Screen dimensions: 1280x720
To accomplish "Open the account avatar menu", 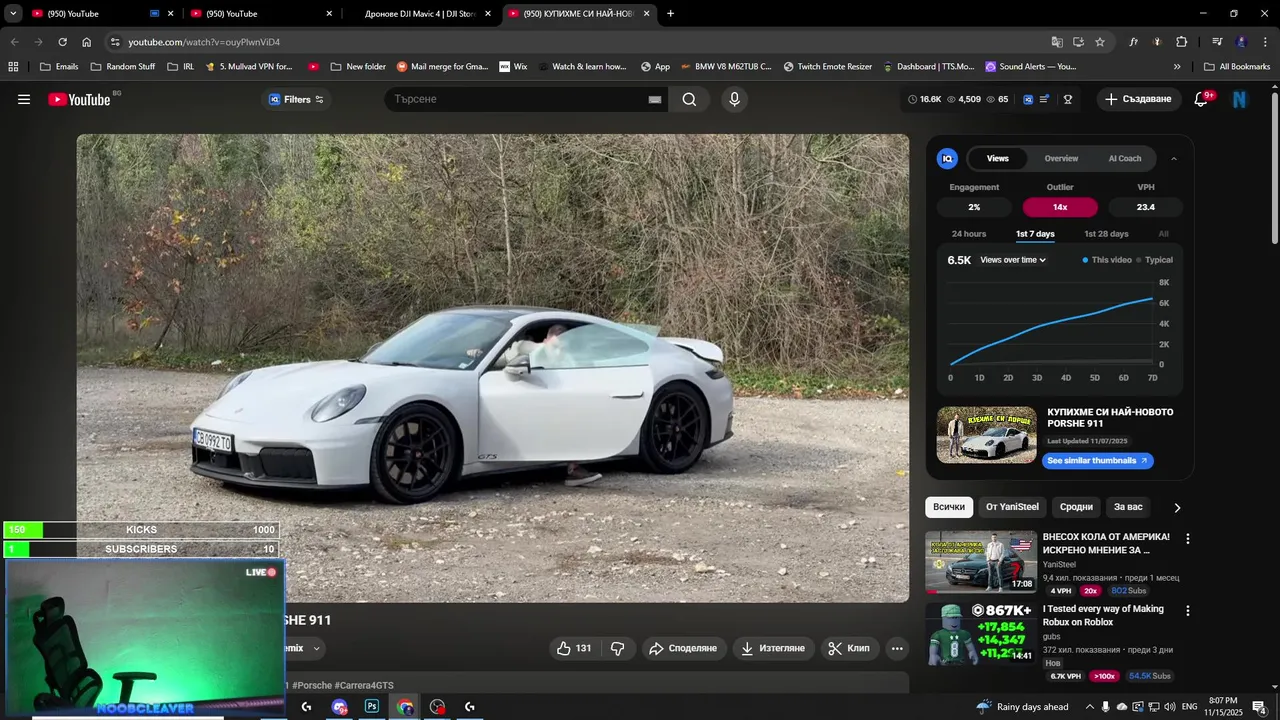I will tap(1240, 99).
